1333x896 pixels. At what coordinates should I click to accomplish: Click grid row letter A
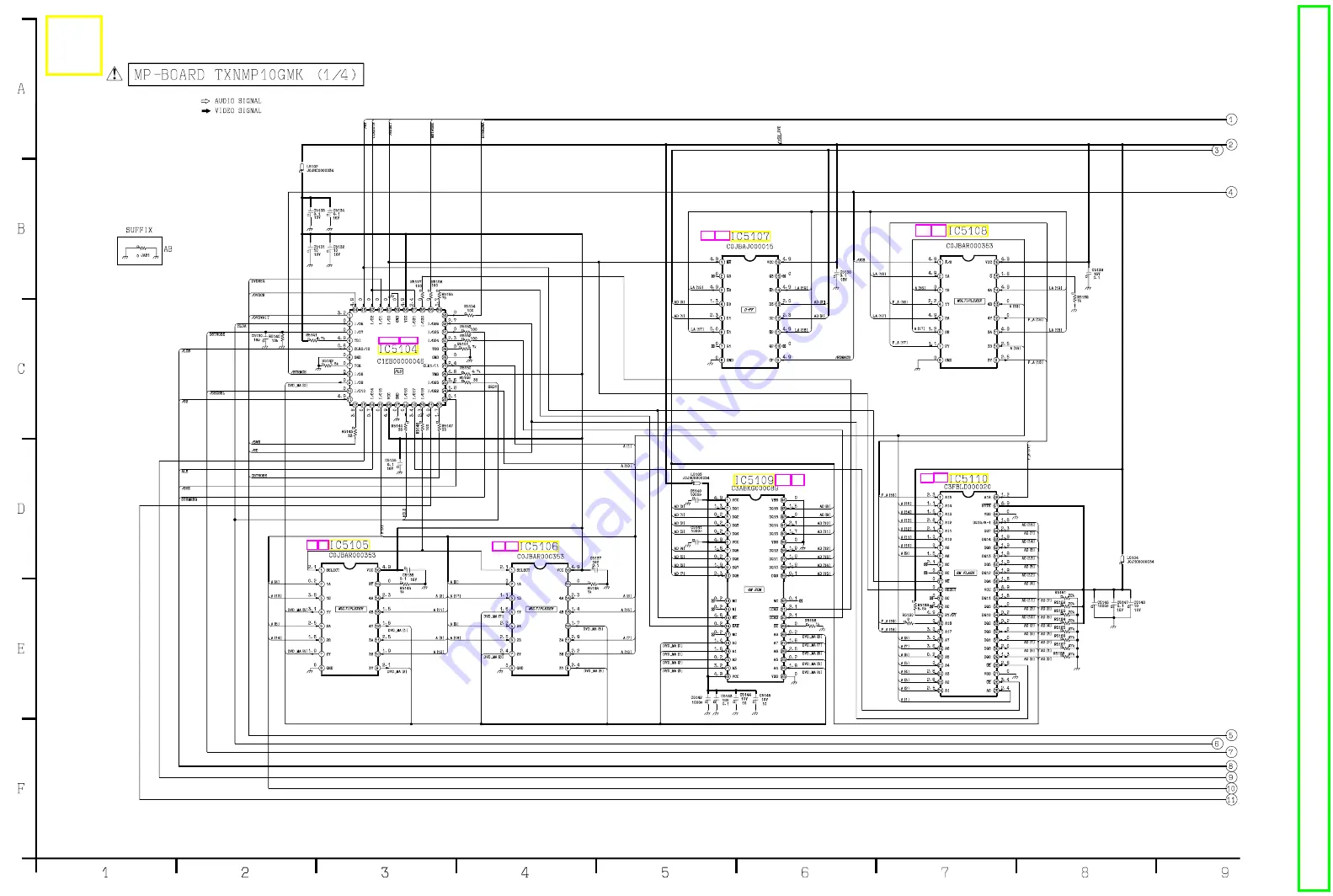coord(21,89)
